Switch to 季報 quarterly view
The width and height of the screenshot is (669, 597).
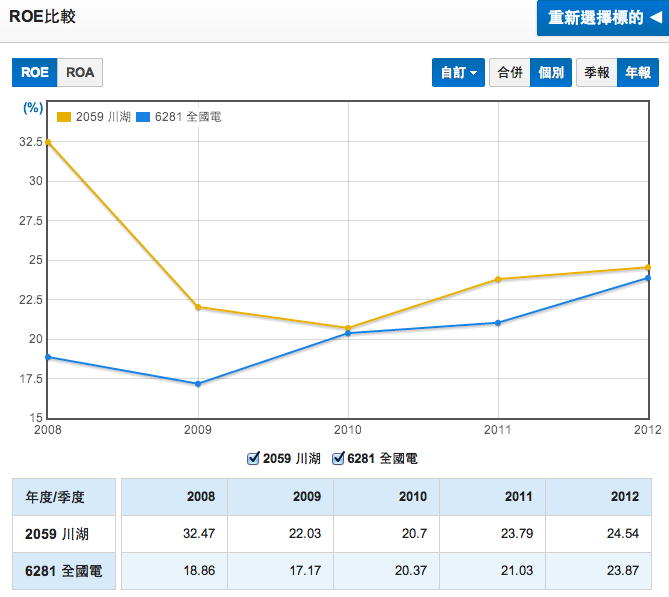[597, 72]
